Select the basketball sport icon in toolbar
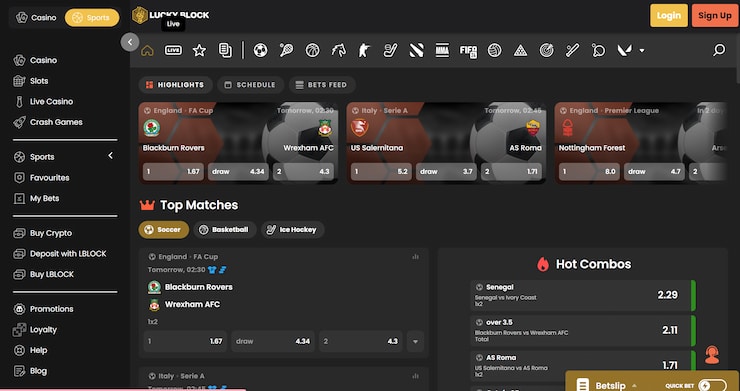The height and width of the screenshot is (391, 740). (312, 50)
